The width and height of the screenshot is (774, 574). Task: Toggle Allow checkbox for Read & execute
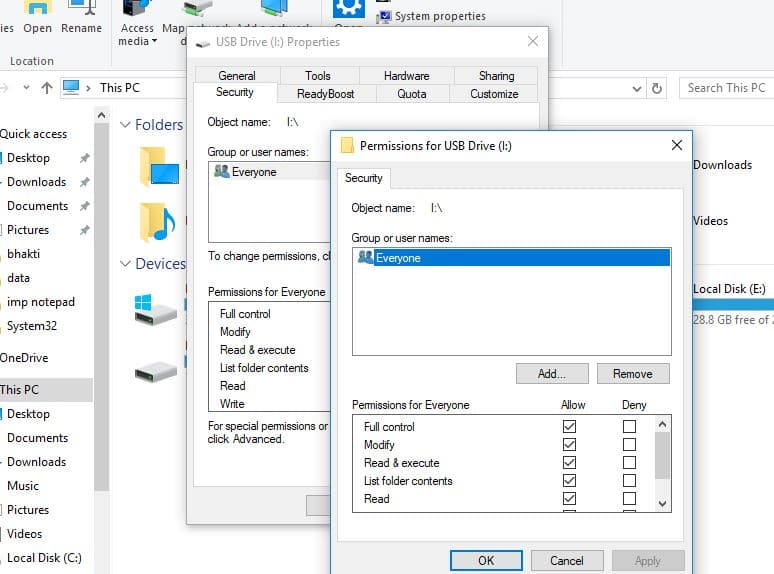pos(569,462)
